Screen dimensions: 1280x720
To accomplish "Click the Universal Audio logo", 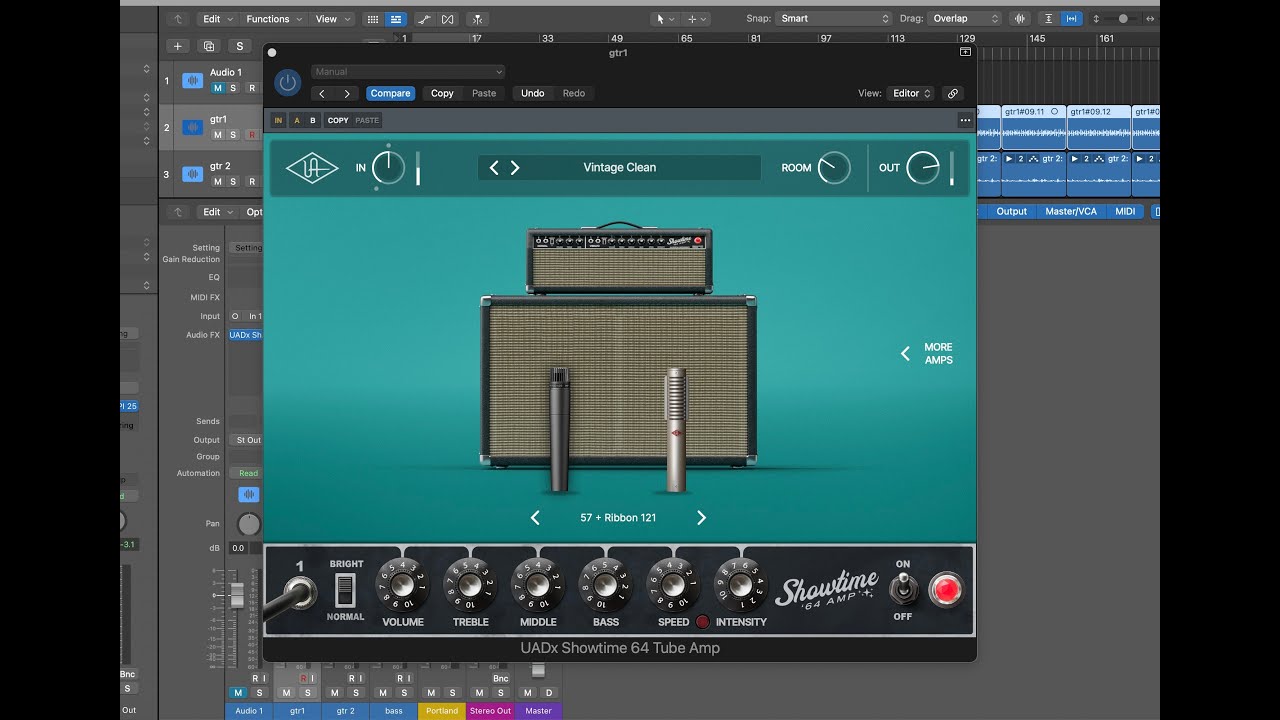I will (x=312, y=168).
